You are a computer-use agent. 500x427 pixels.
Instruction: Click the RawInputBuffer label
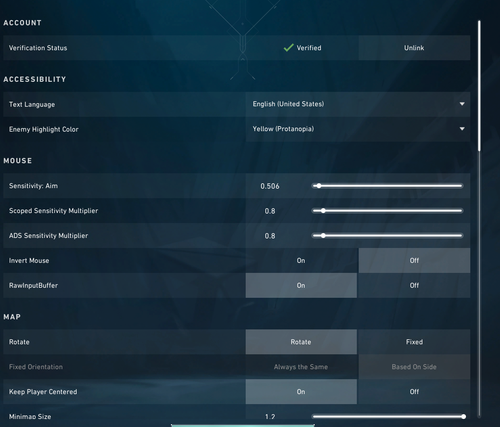click(33, 285)
